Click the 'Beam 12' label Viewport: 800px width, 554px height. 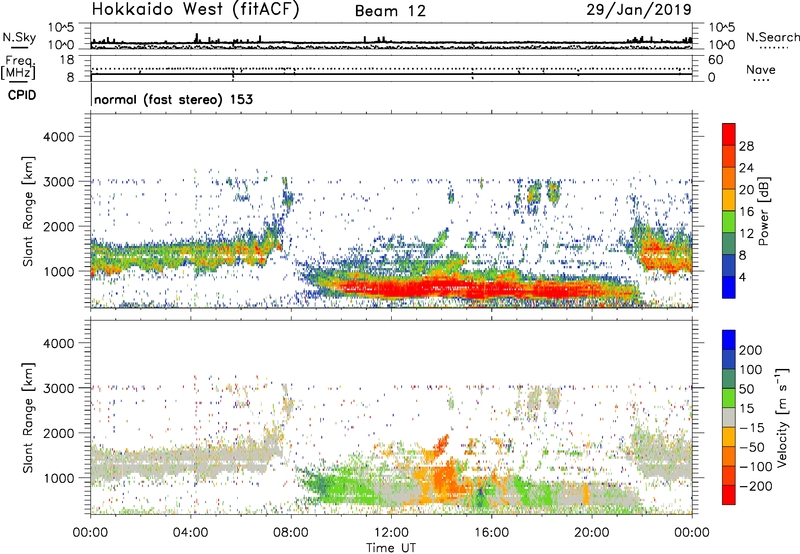pos(390,11)
